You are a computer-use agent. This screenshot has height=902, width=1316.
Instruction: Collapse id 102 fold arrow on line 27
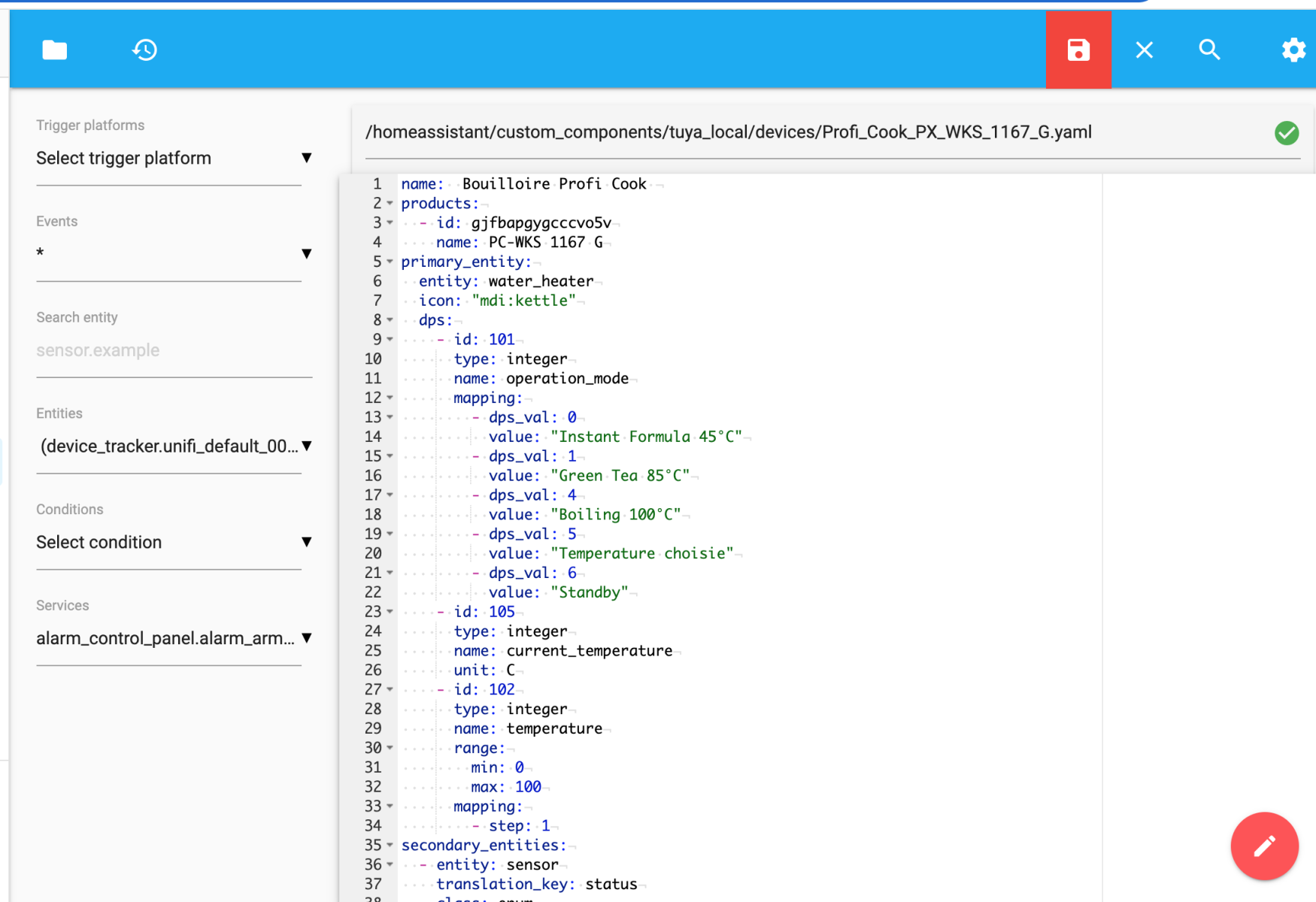pos(390,689)
